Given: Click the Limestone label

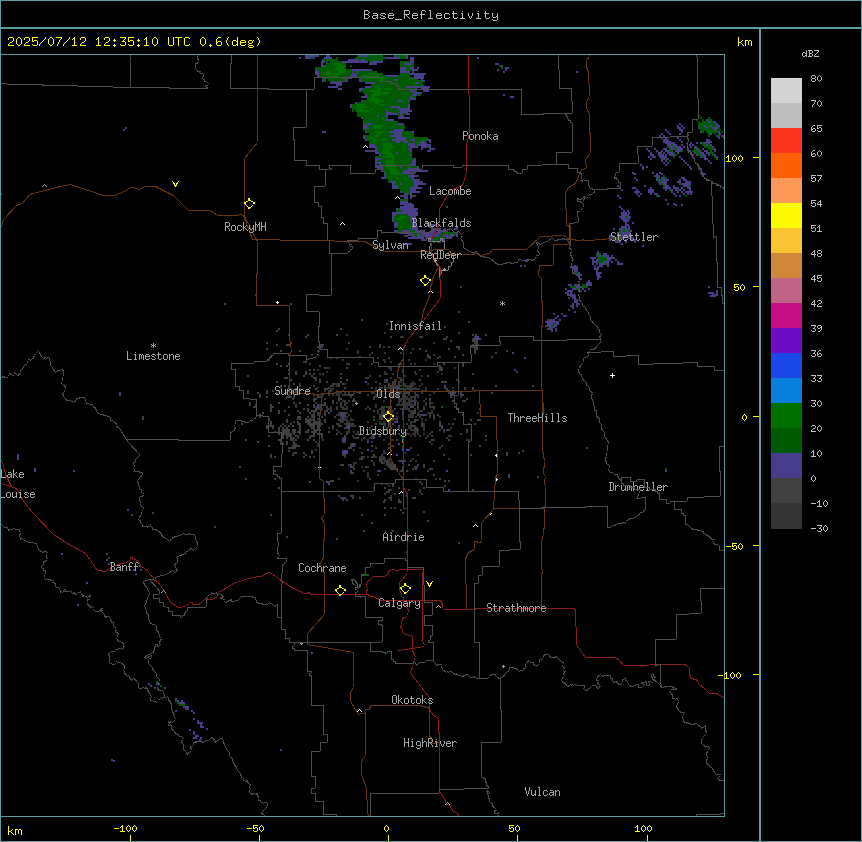Looking at the screenshot, I should [153, 356].
